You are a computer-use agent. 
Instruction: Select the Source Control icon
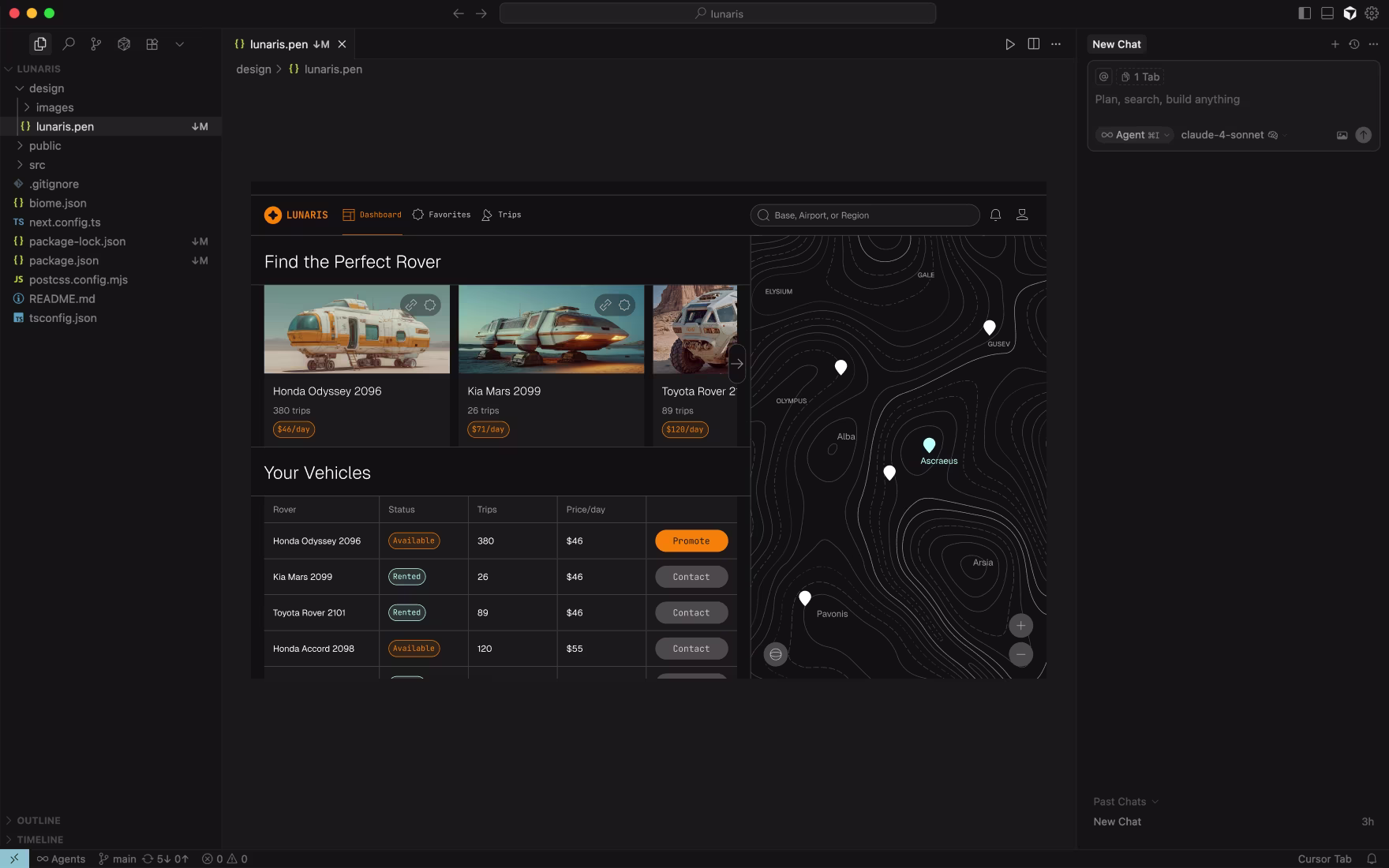[95, 44]
